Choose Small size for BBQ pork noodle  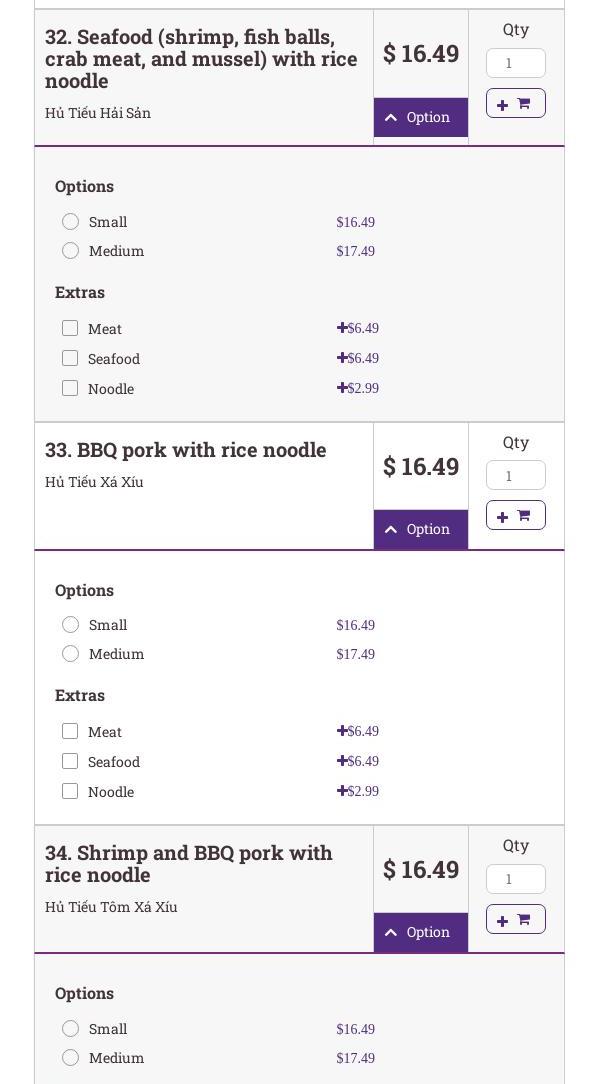(70, 624)
